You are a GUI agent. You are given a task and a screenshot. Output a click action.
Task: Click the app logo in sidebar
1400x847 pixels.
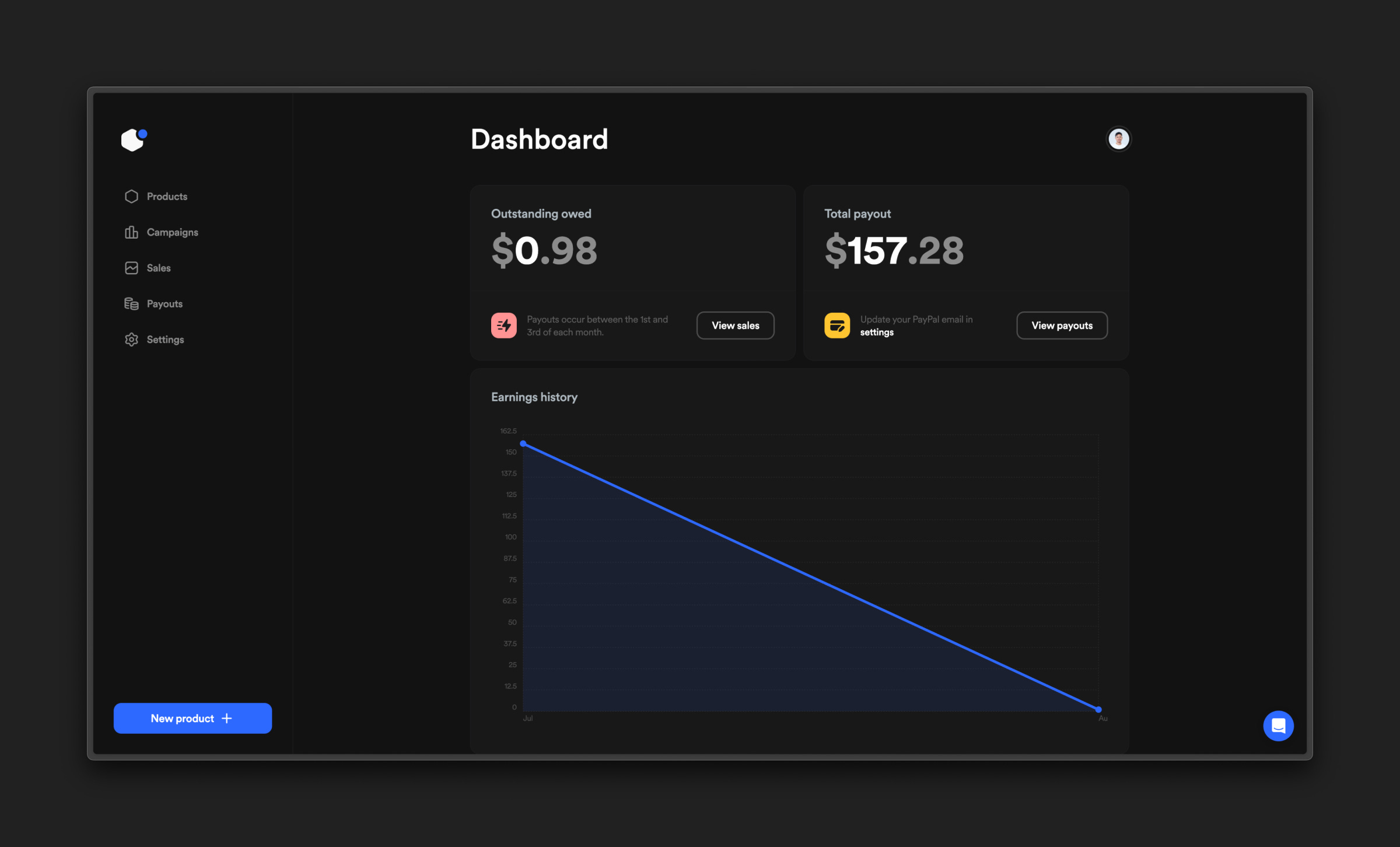pos(134,140)
